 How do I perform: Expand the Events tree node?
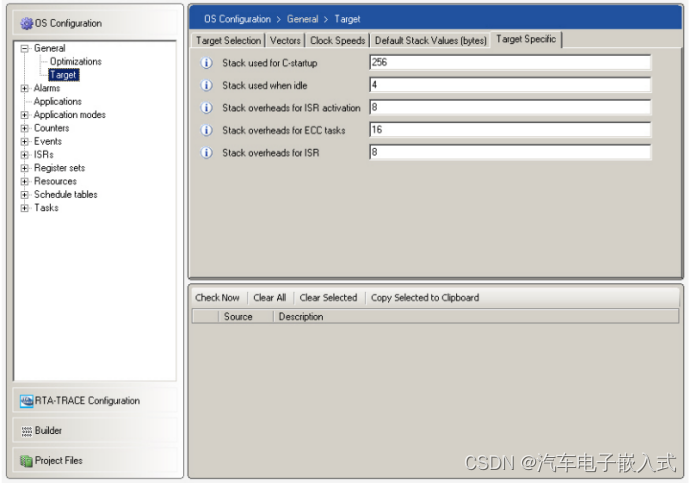coord(25,142)
